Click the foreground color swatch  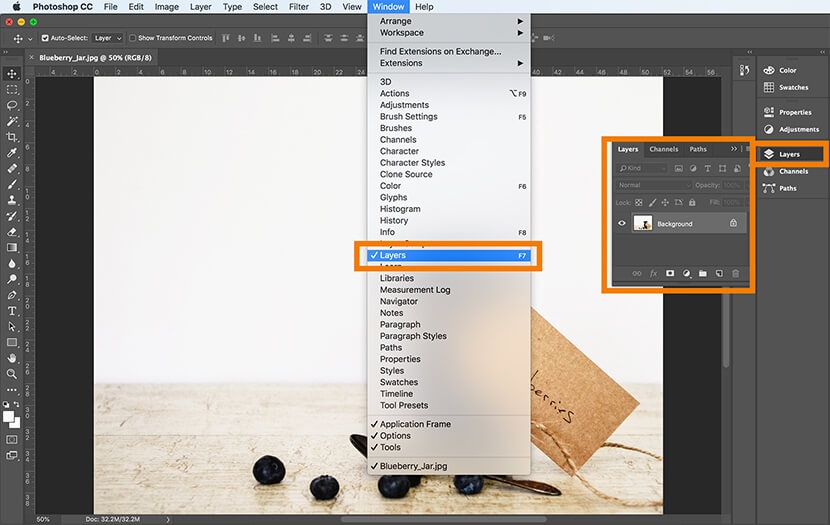[9, 415]
